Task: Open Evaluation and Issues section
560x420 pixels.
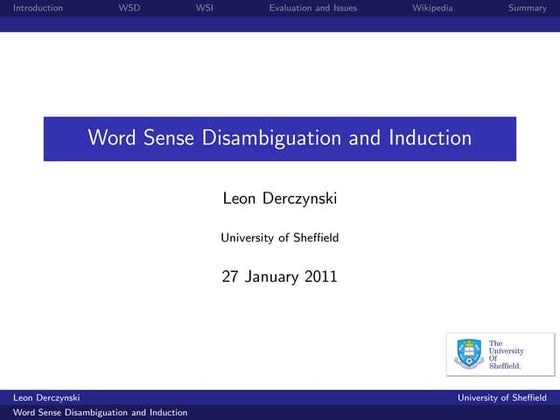Action: click(313, 8)
